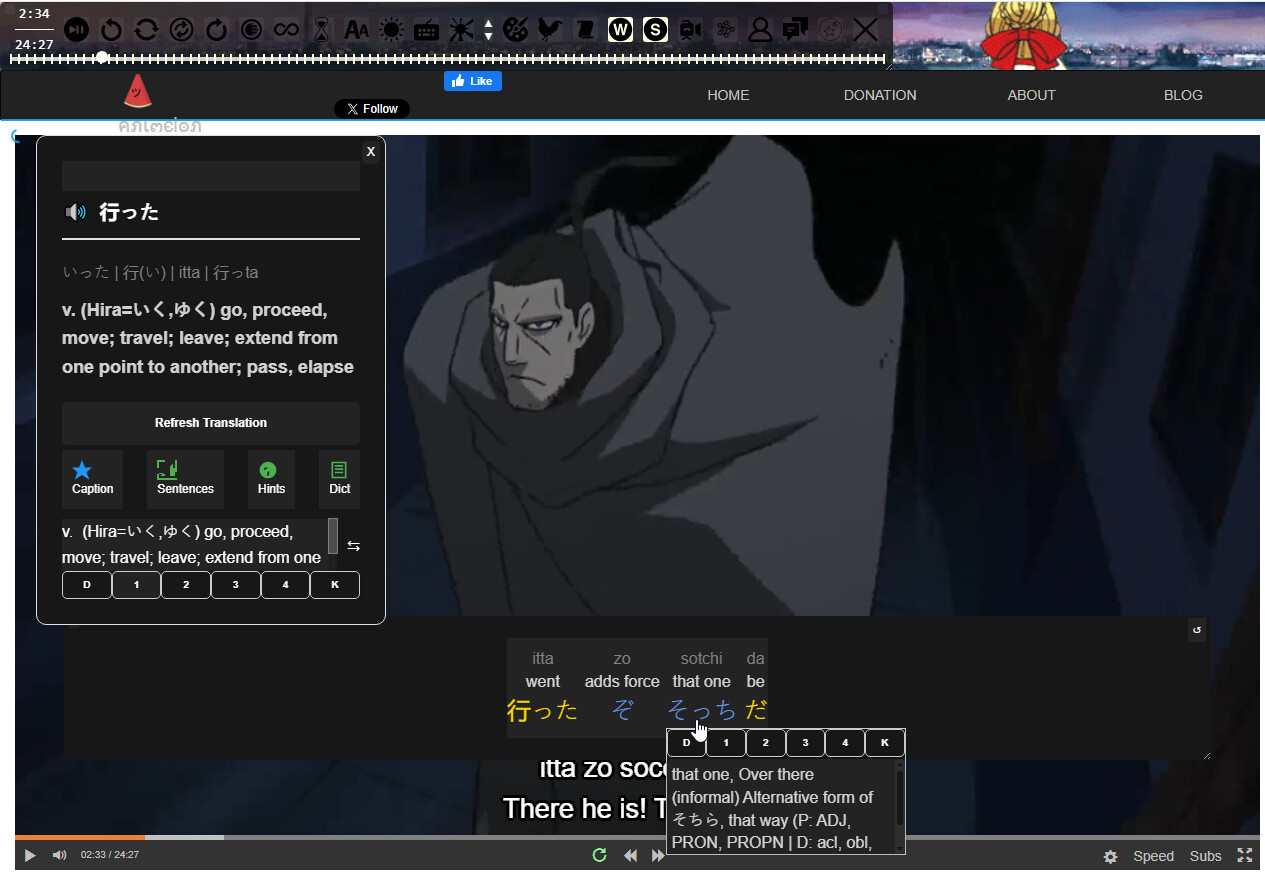Toggle the circled S button
The width and height of the screenshot is (1265, 878).
click(x=655, y=30)
